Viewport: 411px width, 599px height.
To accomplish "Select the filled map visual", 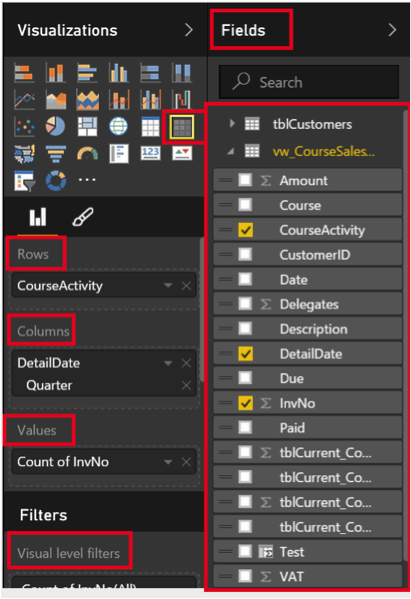I will [x=24, y=154].
